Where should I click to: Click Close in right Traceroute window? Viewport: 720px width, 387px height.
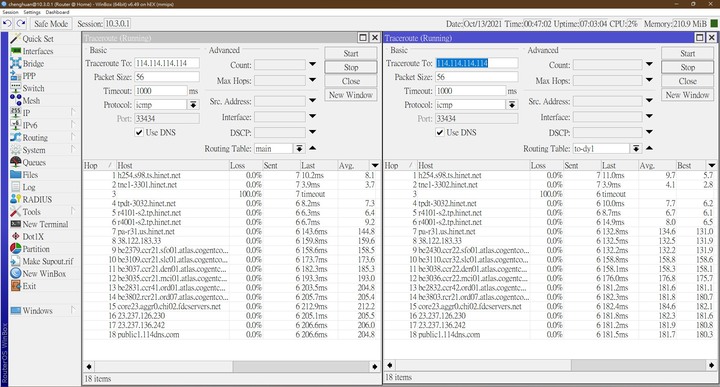(687, 81)
